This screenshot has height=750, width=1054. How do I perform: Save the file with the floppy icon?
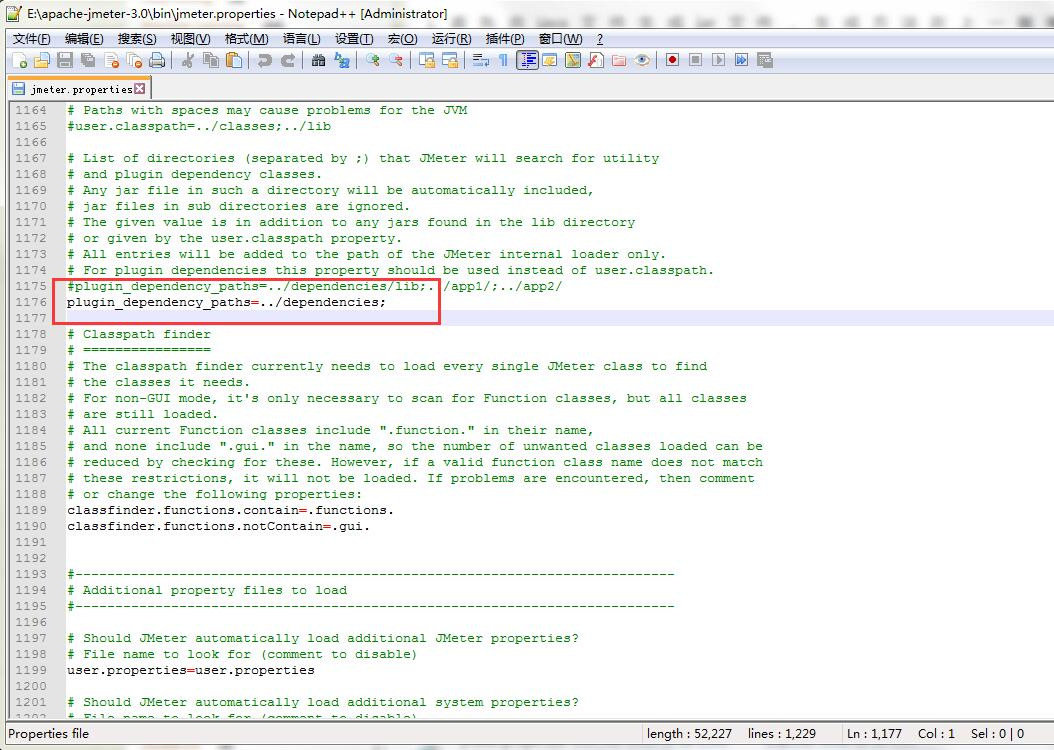(x=65, y=60)
